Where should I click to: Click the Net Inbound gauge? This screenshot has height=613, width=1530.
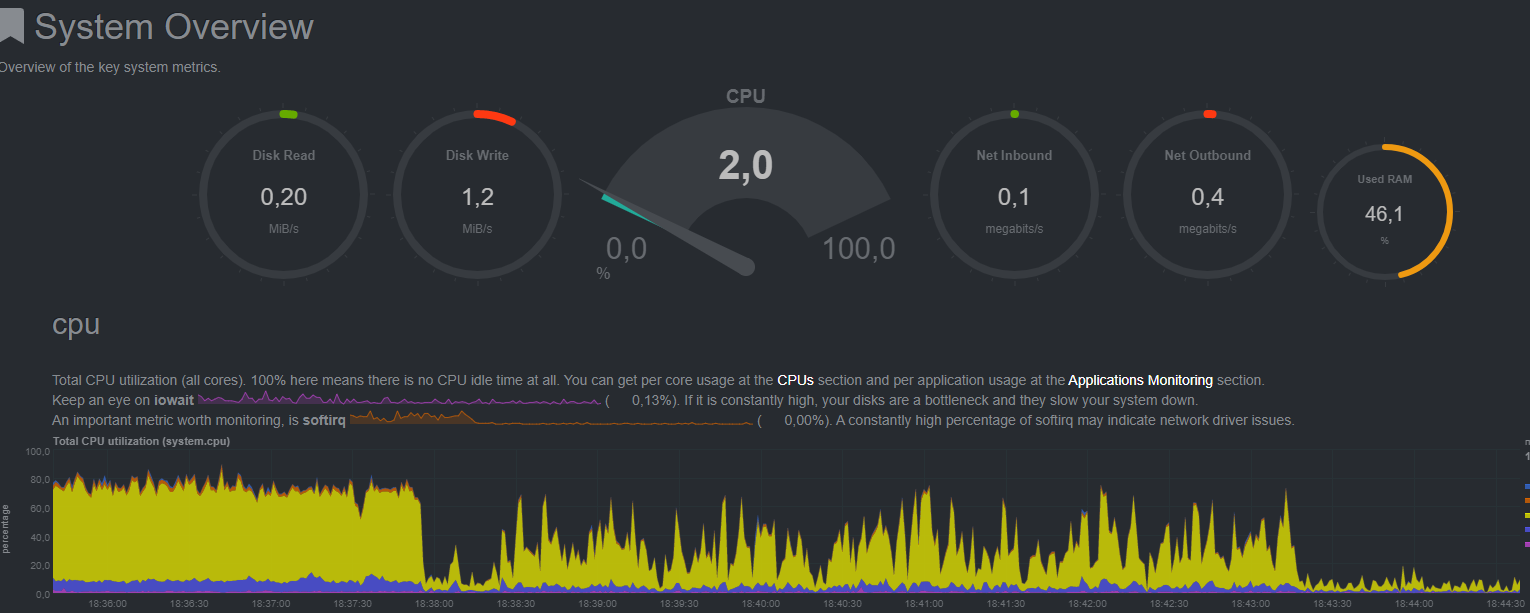(1014, 195)
